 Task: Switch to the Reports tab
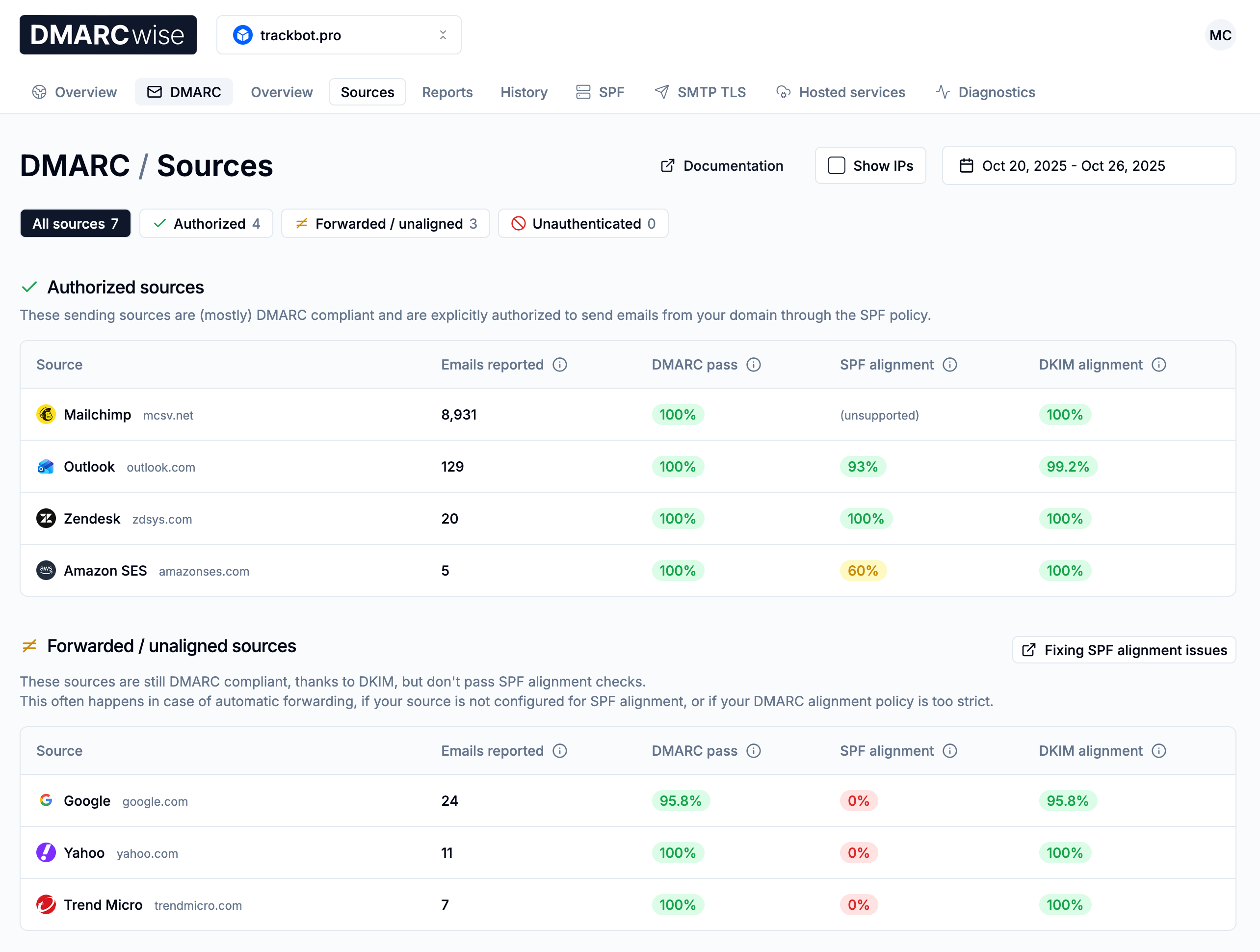pos(447,92)
